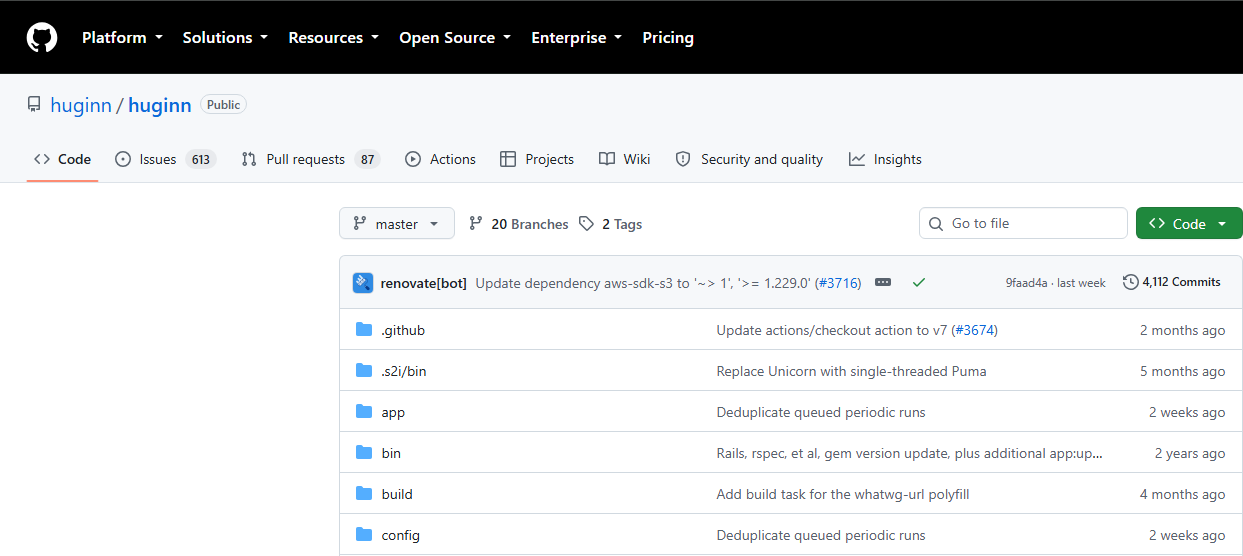The width and height of the screenshot is (1243, 556).
Task: Open the Resources dropdown
Action: [x=333, y=38]
